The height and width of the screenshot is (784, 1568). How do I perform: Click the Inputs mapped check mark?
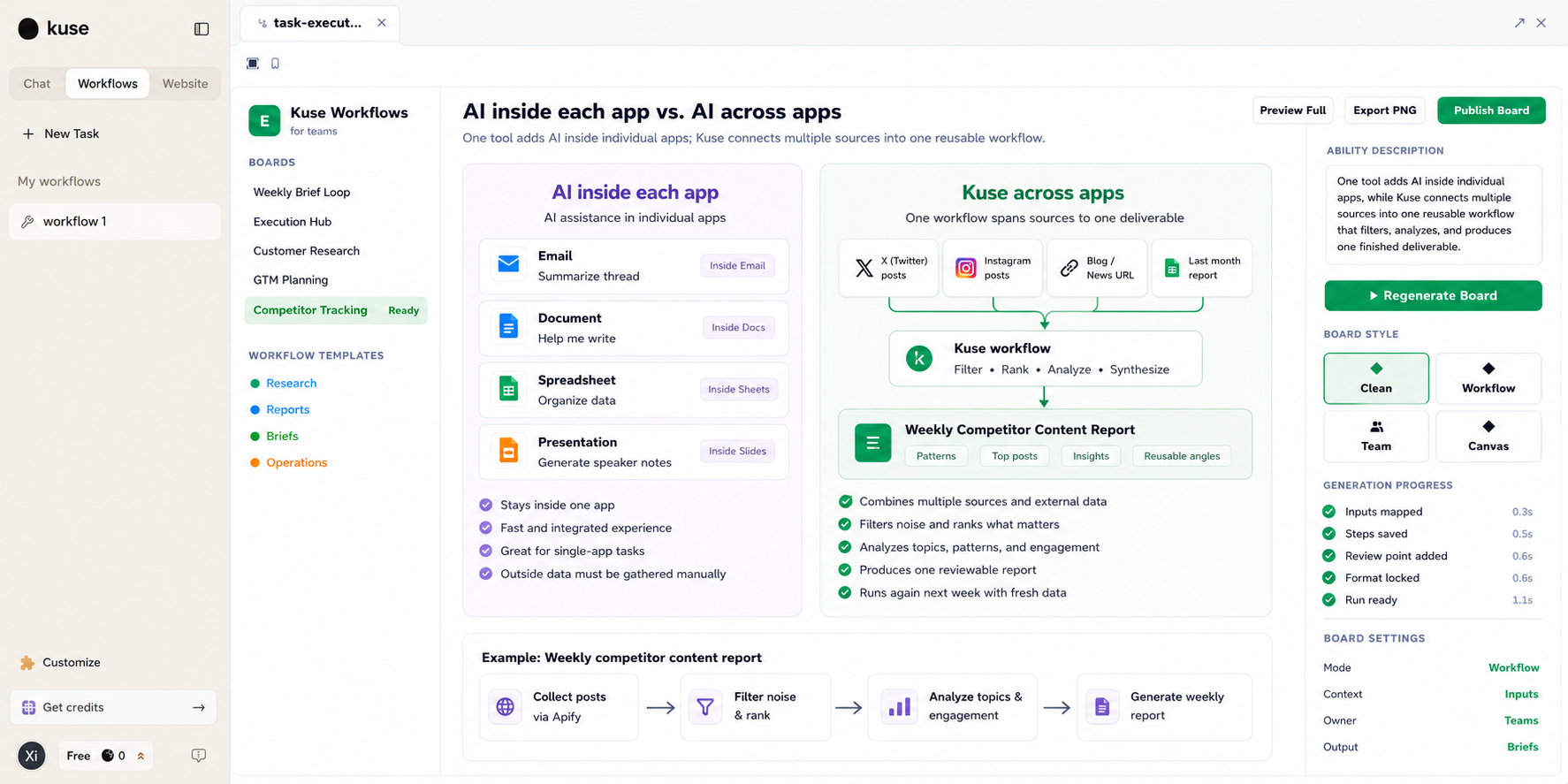pyautogui.click(x=1328, y=511)
